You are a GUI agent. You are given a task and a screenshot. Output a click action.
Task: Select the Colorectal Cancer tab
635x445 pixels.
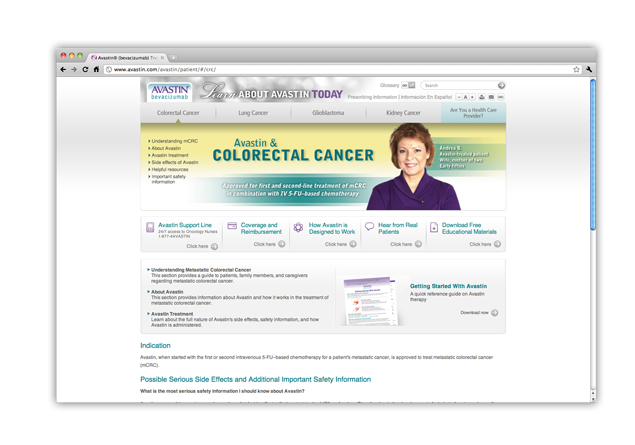click(x=178, y=113)
